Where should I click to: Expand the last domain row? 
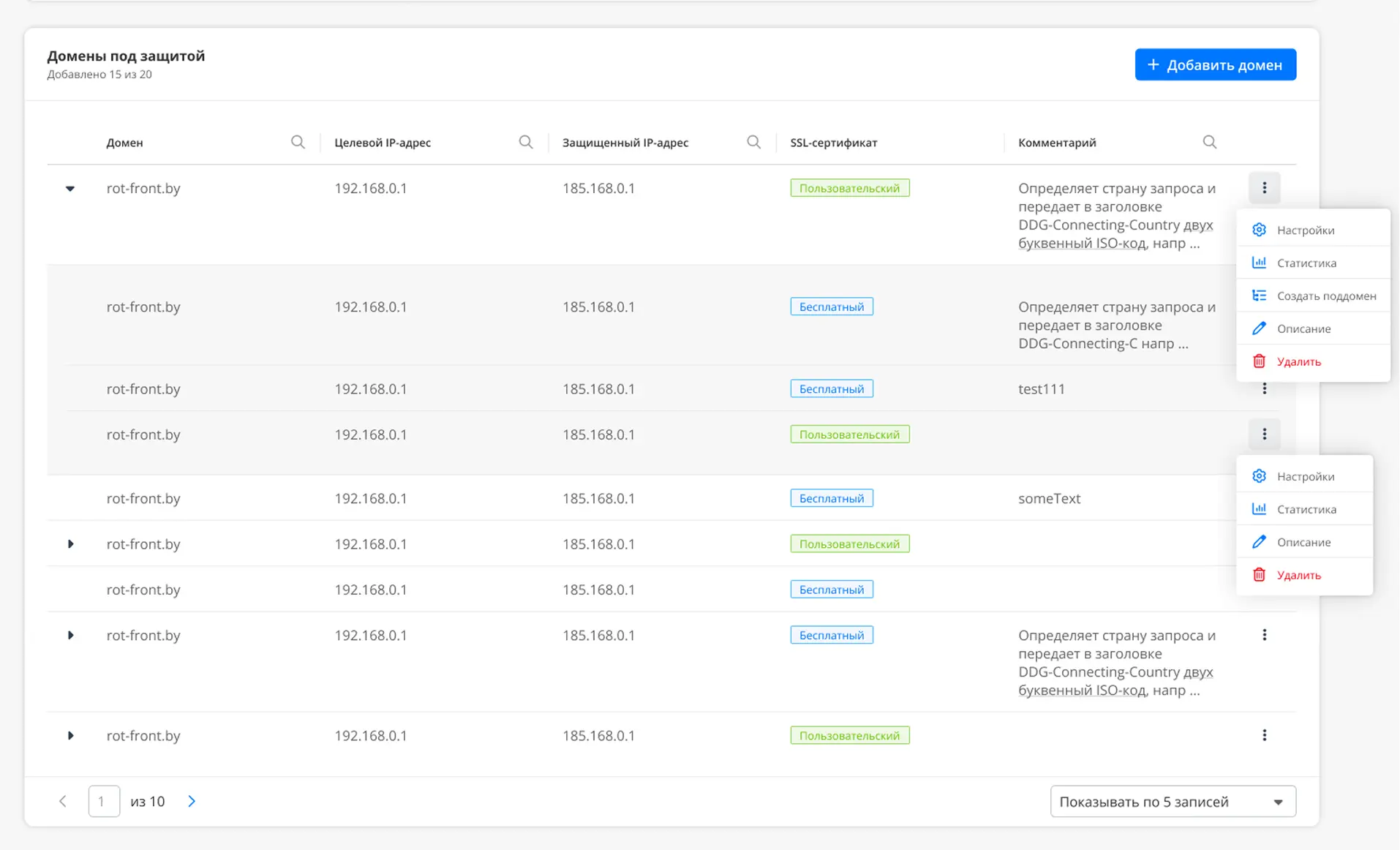click(x=70, y=735)
